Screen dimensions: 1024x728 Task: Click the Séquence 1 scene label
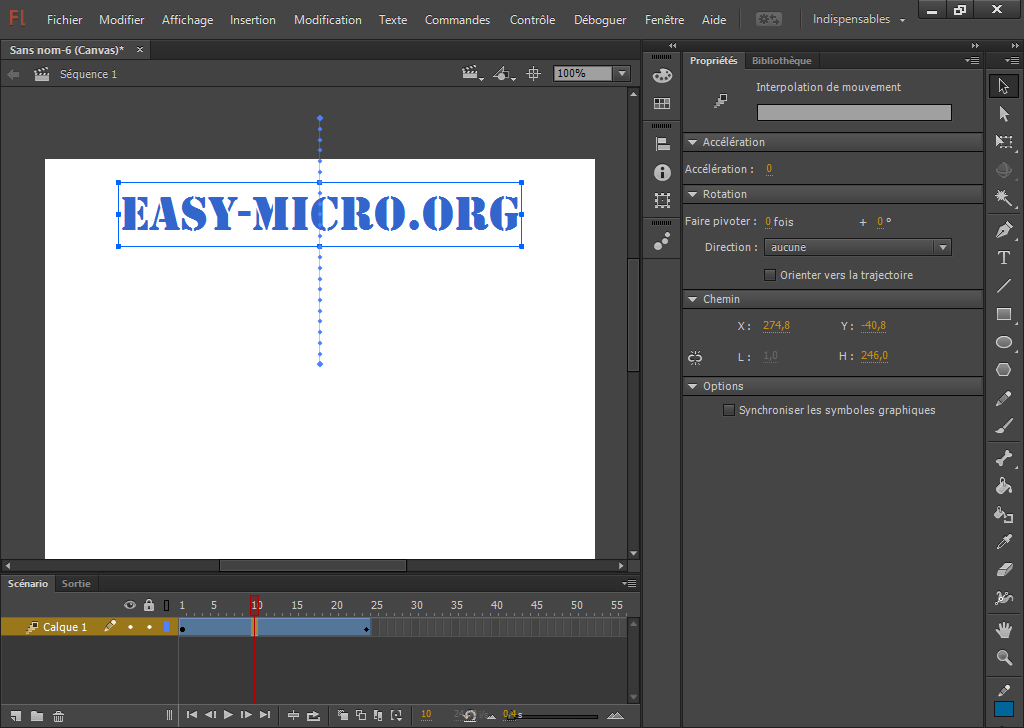88,74
